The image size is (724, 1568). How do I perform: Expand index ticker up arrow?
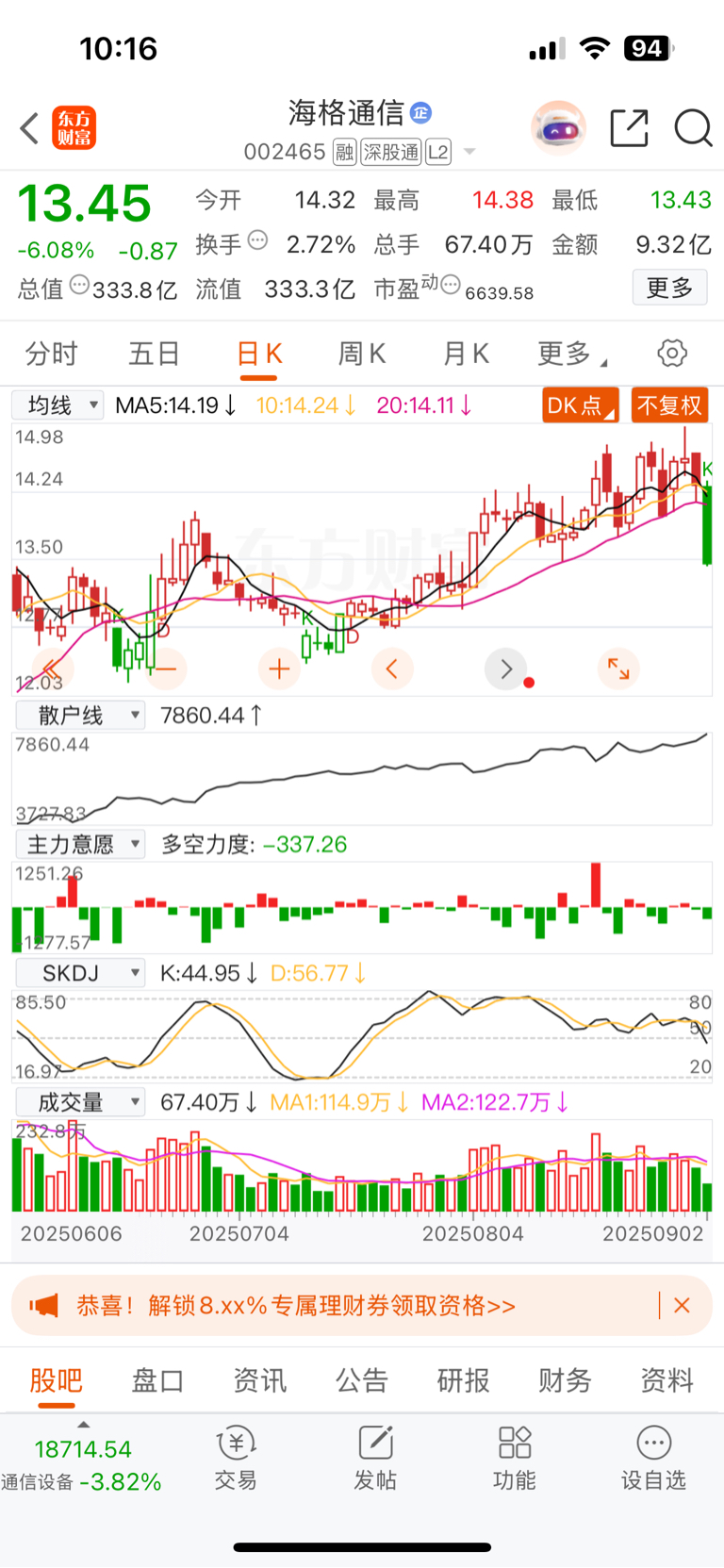point(83,1425)
